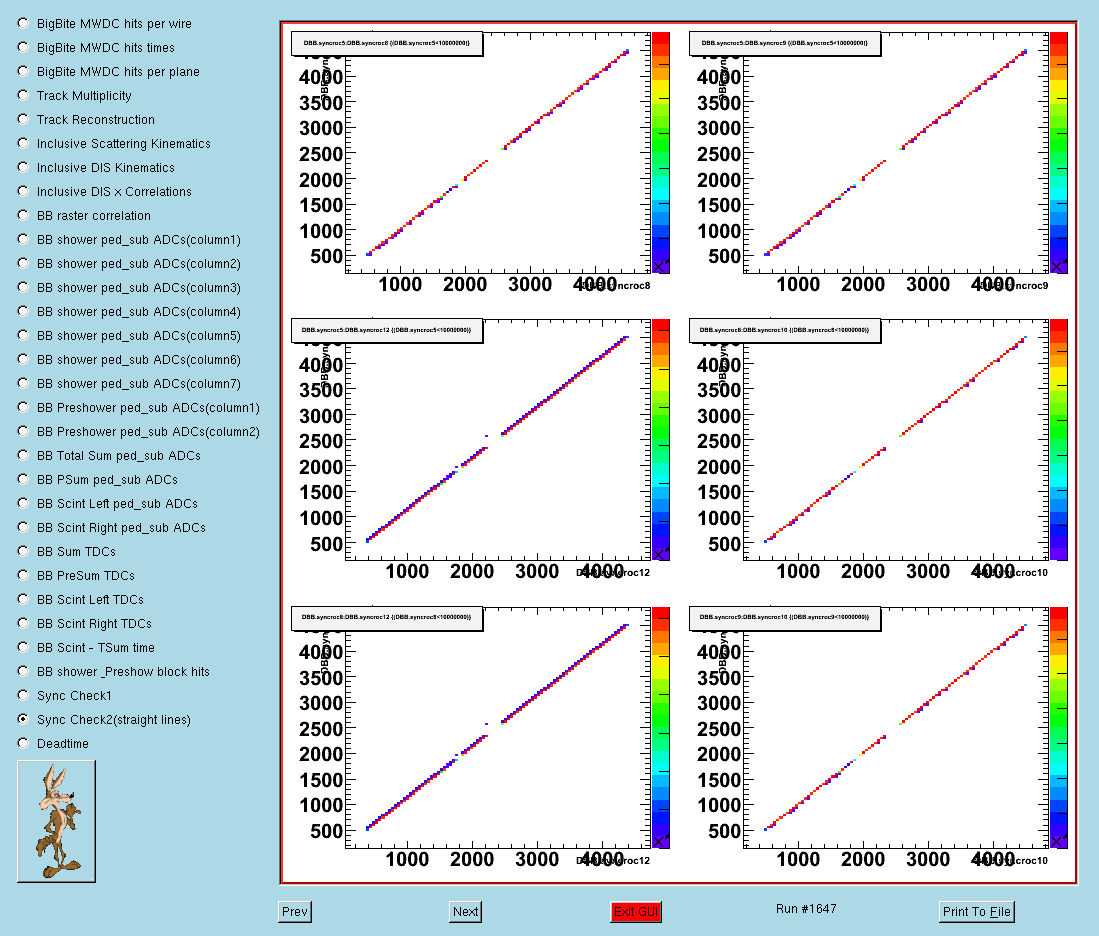Select BB Scint - TSum time option
Viewport: 1099px width, 936px height.
[23, 647]
